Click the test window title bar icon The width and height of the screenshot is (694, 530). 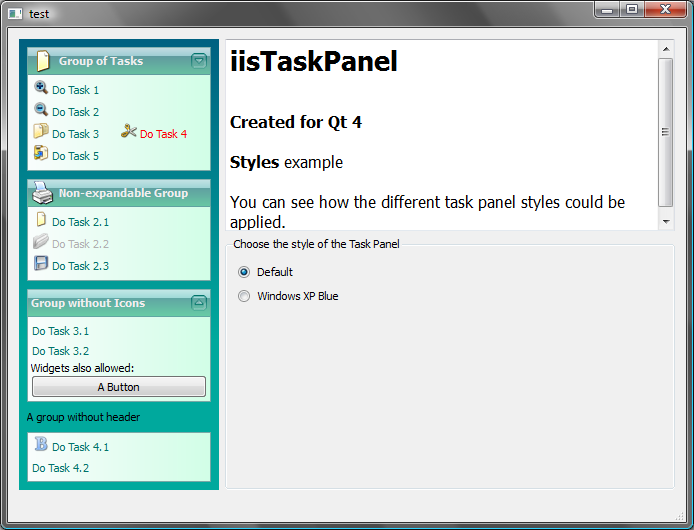click(15, 14)
